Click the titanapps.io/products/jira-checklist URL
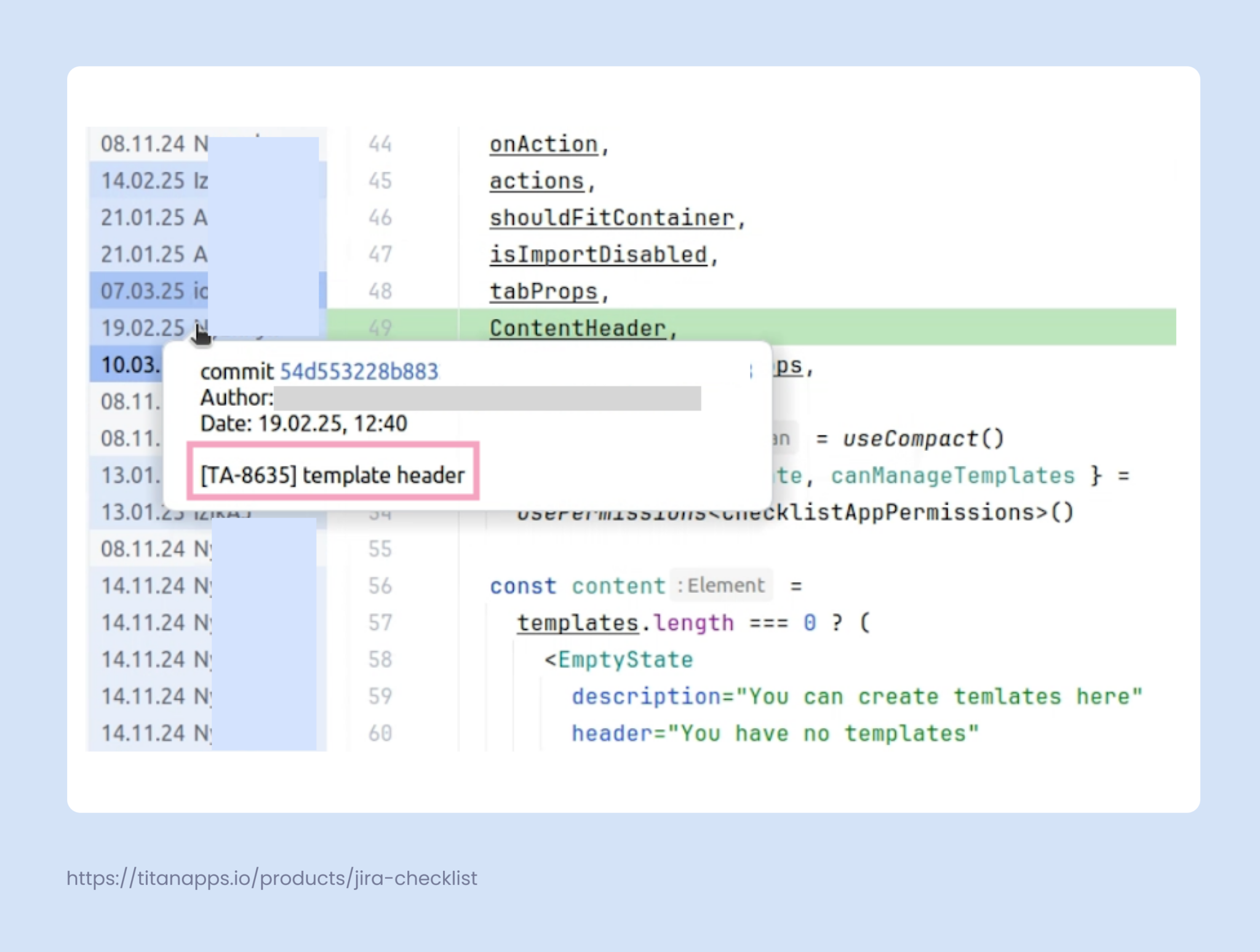Viewport: 1260px width, 952px height. click(271, 878)
